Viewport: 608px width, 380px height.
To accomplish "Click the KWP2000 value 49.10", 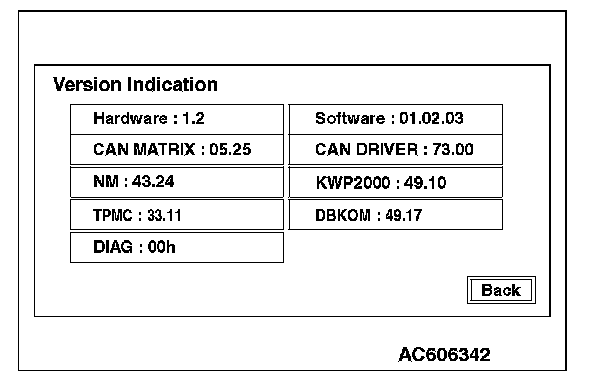I will [425, 183].
